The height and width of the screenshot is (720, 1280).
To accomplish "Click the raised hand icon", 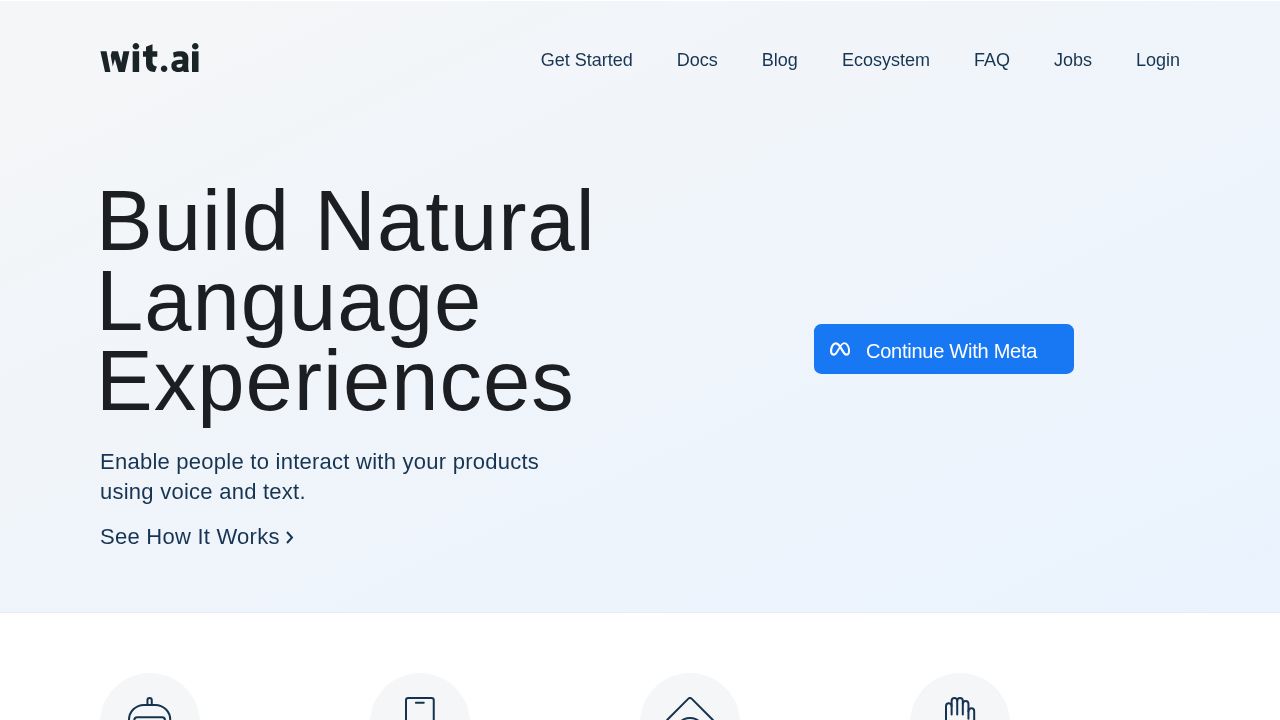I will coord(960,709).
